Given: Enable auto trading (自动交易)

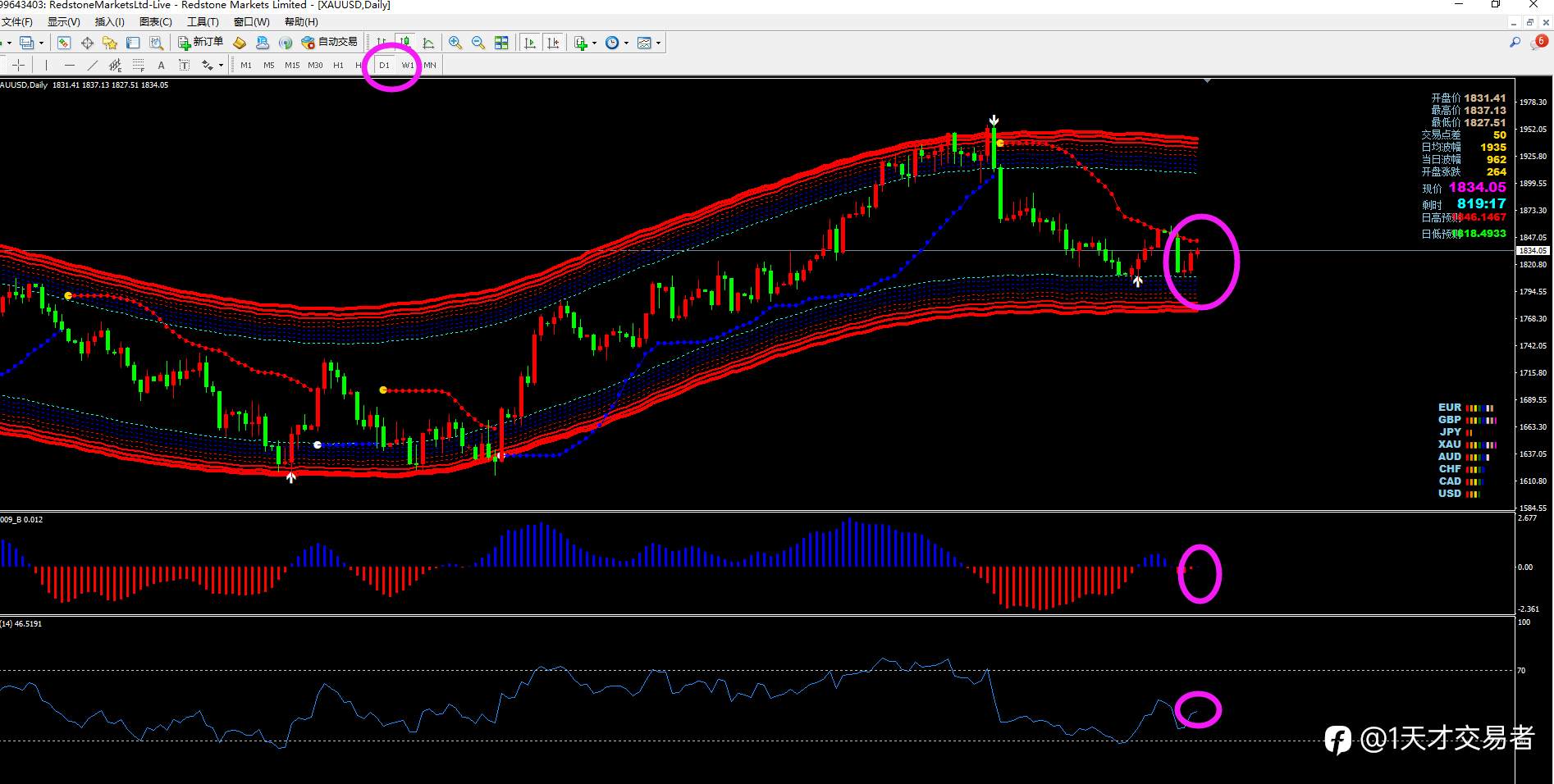Looking at the screenshot, I should click(330, 43).
